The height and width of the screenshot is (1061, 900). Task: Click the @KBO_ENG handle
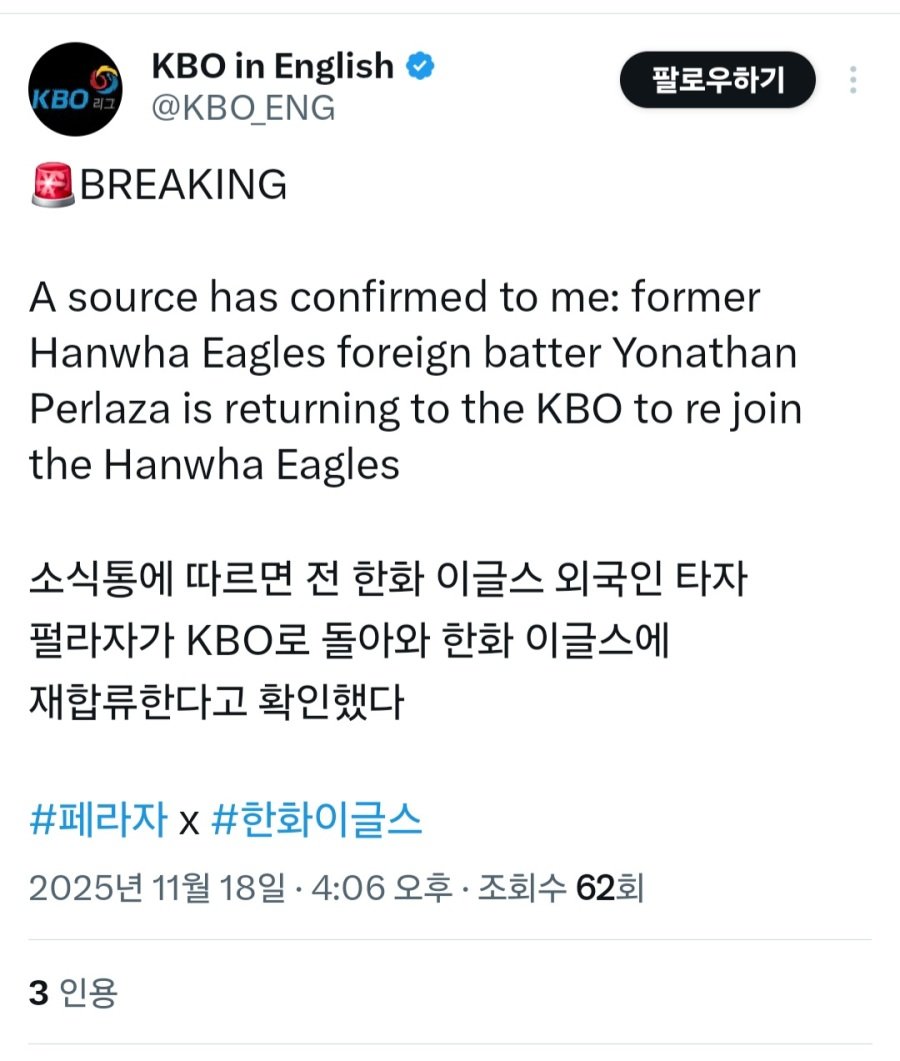pos(243,108)
